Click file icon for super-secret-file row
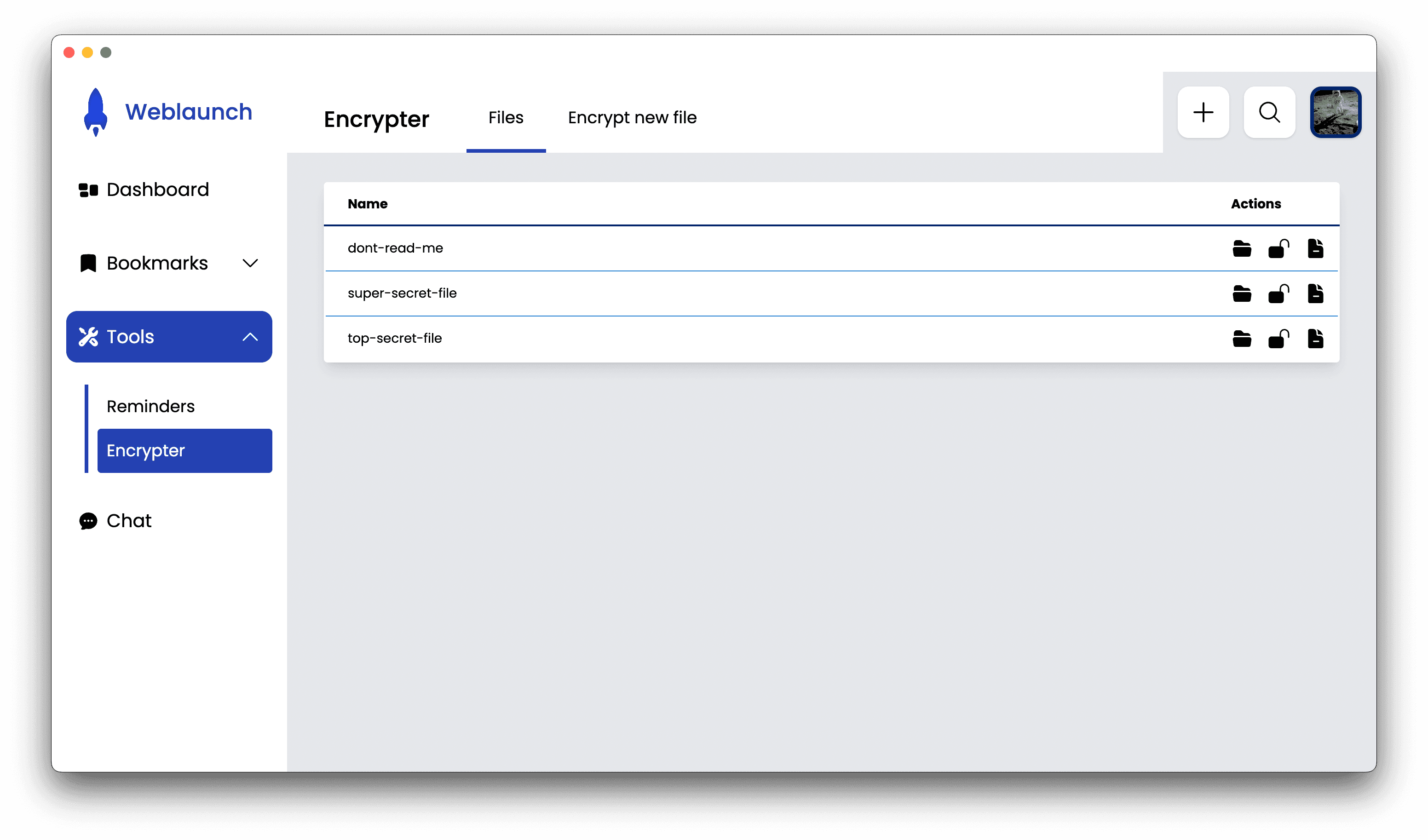Screen dimensions: 1428x840 tap(1315, 293)
